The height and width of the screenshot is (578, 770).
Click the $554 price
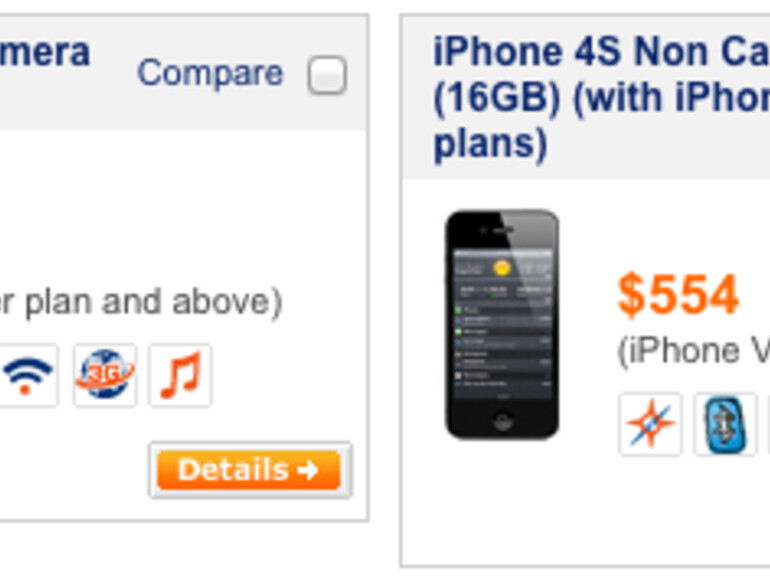pos(678,295)
